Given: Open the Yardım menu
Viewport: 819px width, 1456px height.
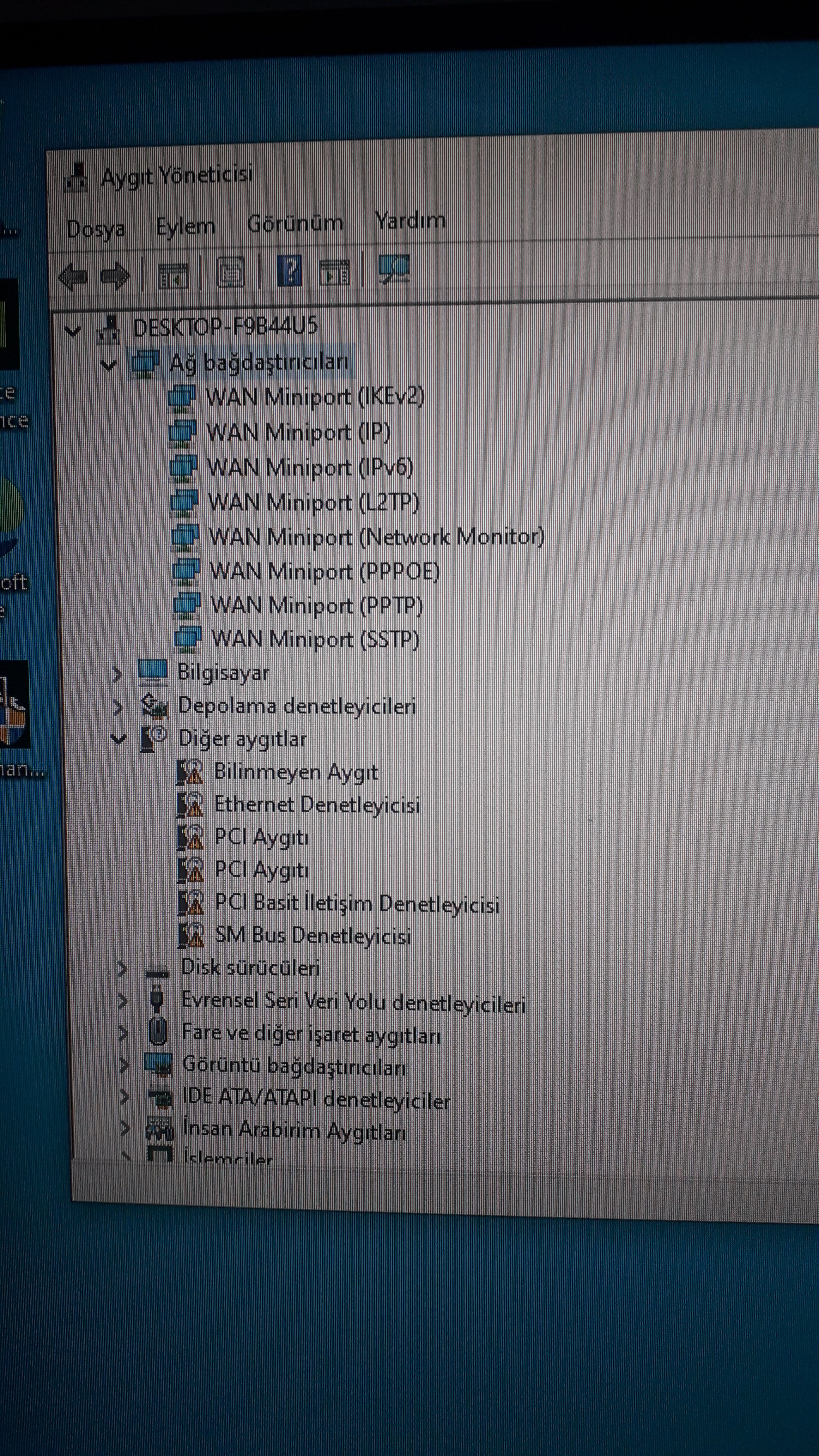Looking at the screenshot, I should pyautogui.click(x=410, y=220).
